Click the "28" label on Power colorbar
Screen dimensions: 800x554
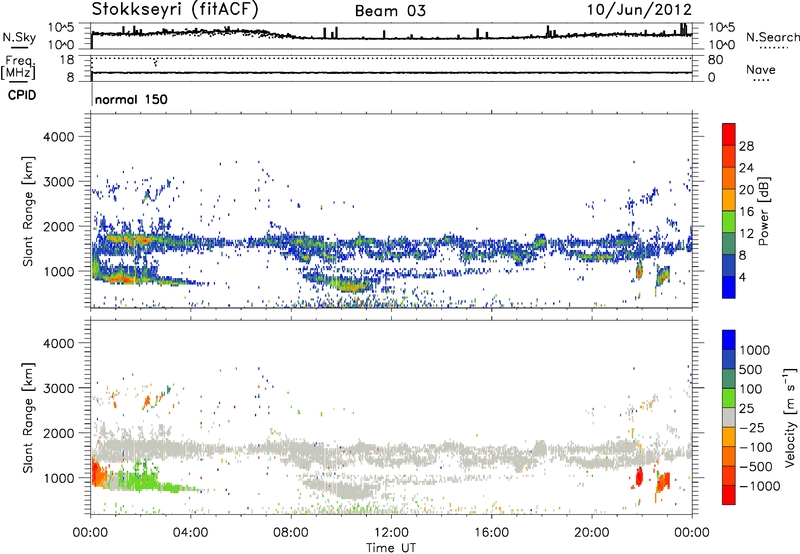coord(746,146)
